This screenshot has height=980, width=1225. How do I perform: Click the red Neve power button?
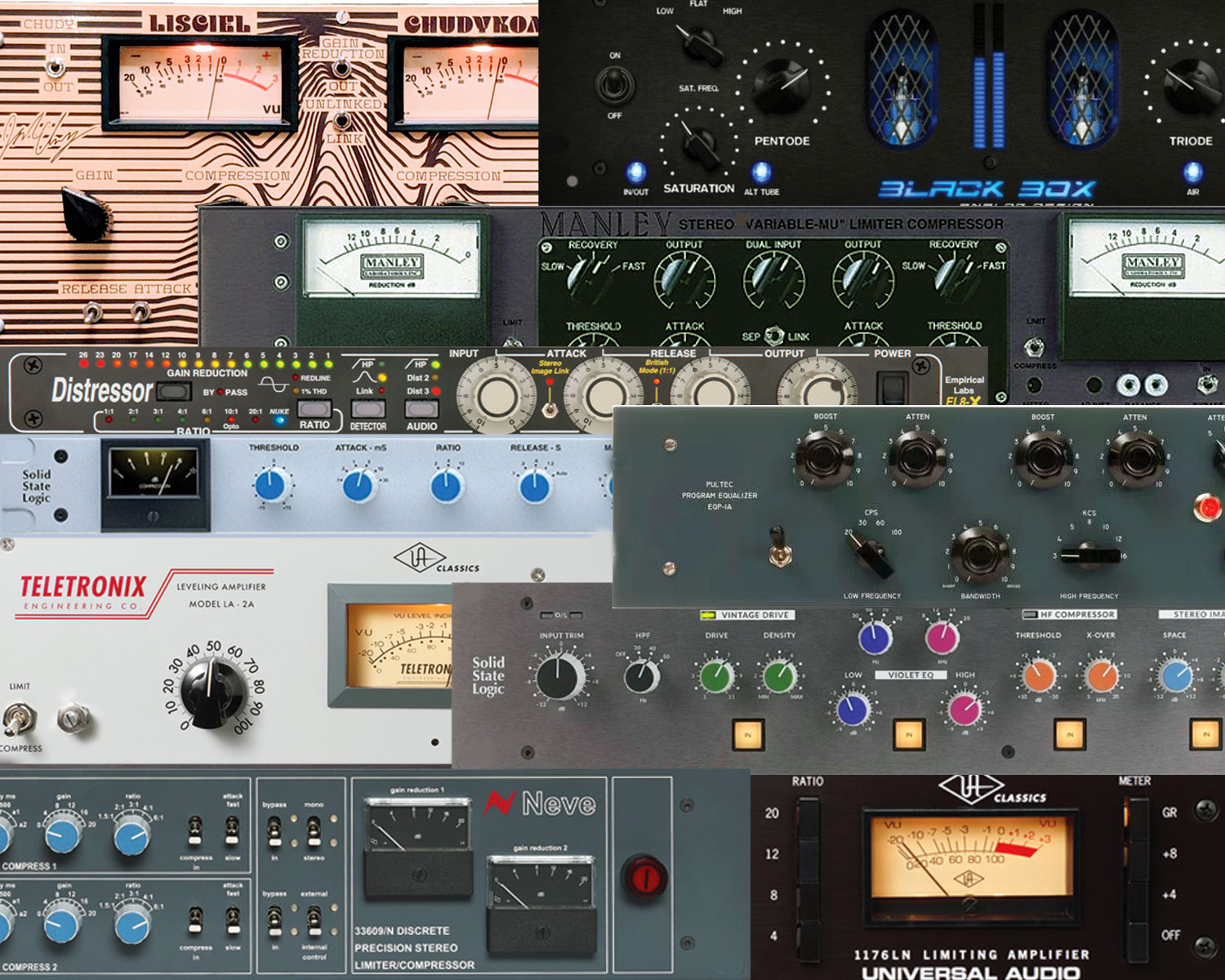coord(645,877)
